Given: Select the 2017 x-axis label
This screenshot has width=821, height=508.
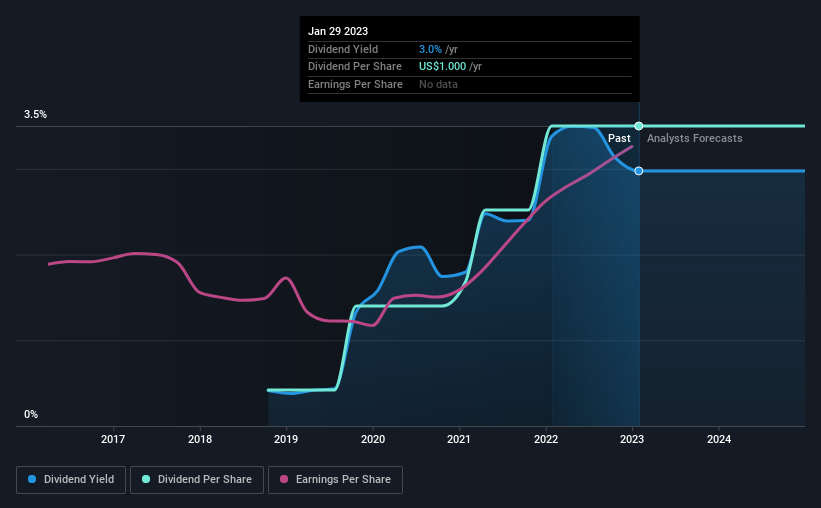Looking at the screenshot, I should pos(113,439).
